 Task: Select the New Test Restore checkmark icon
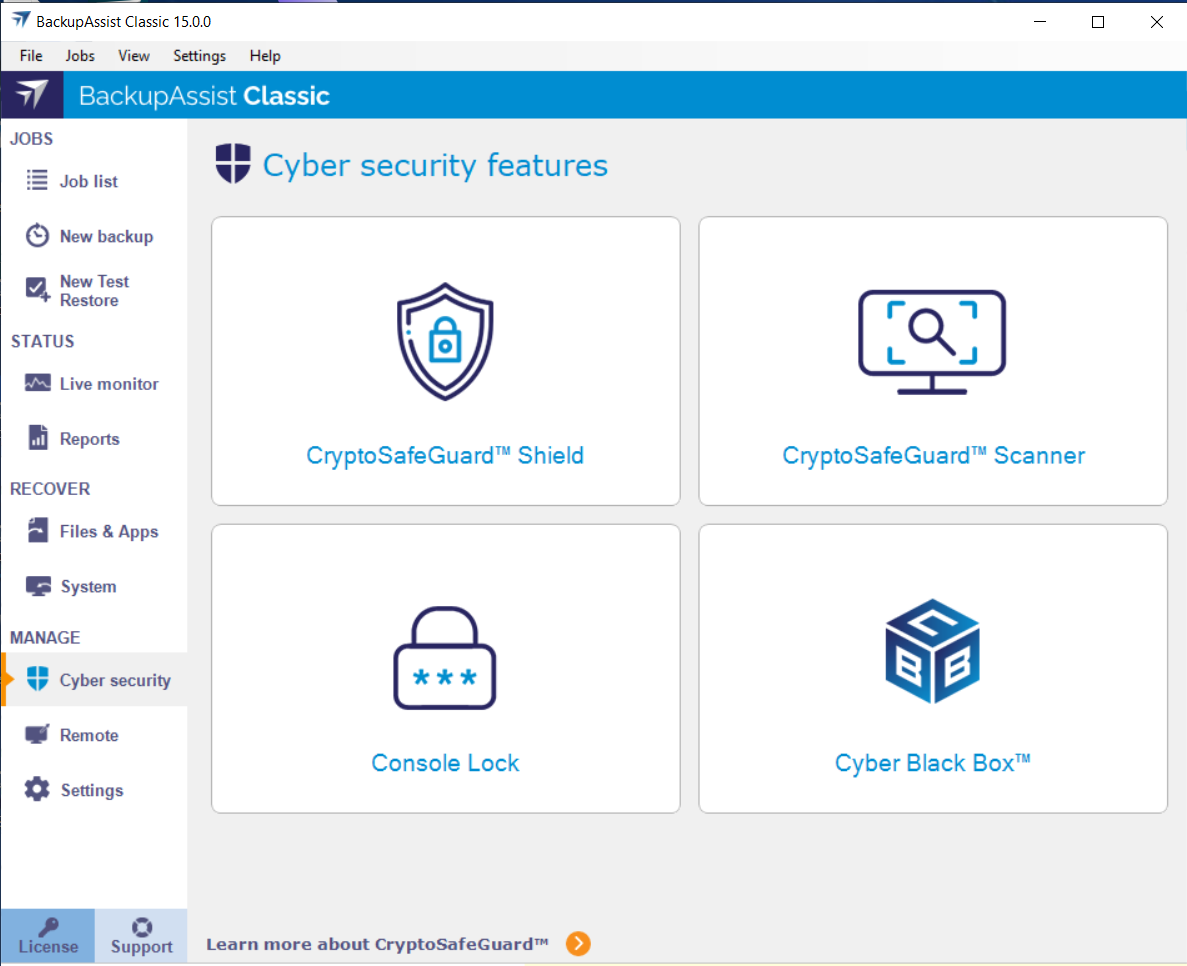click(37, 290)
